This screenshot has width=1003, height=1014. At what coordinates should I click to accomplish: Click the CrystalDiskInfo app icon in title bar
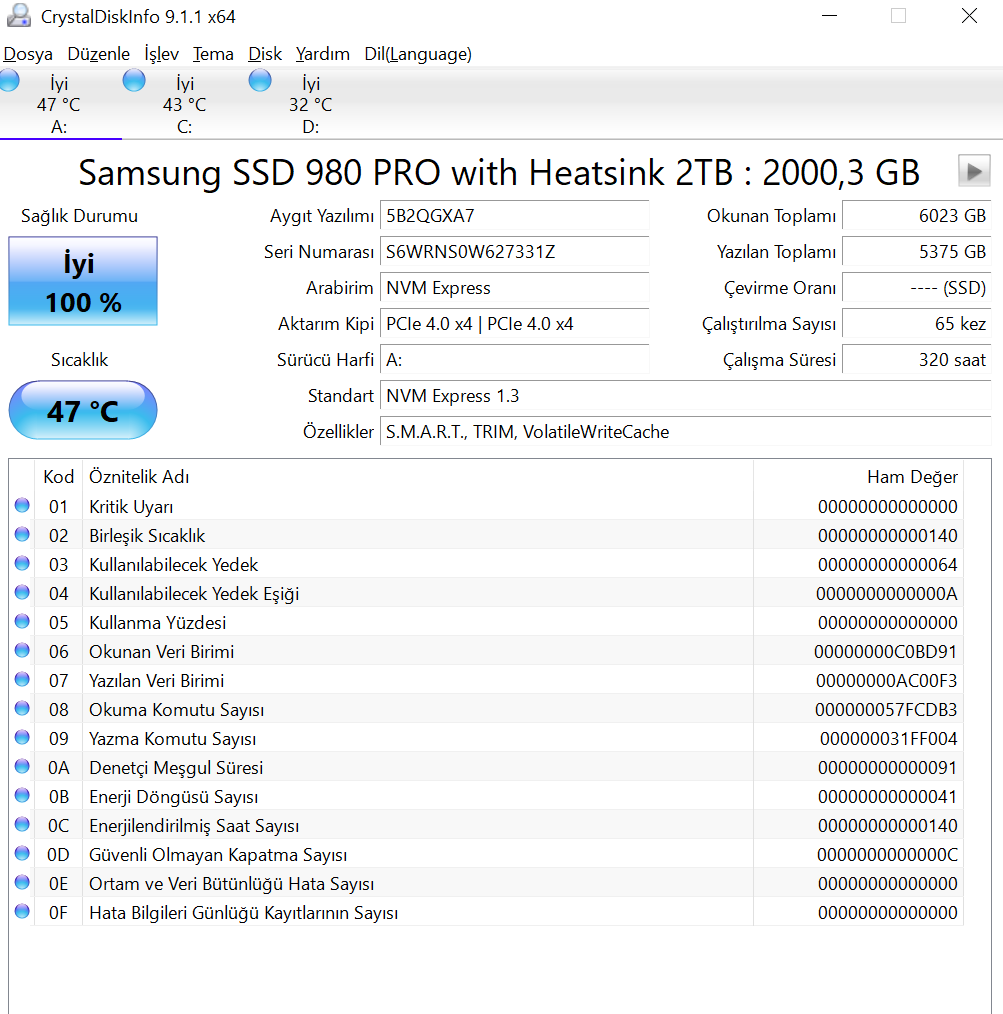click(18, 16)
